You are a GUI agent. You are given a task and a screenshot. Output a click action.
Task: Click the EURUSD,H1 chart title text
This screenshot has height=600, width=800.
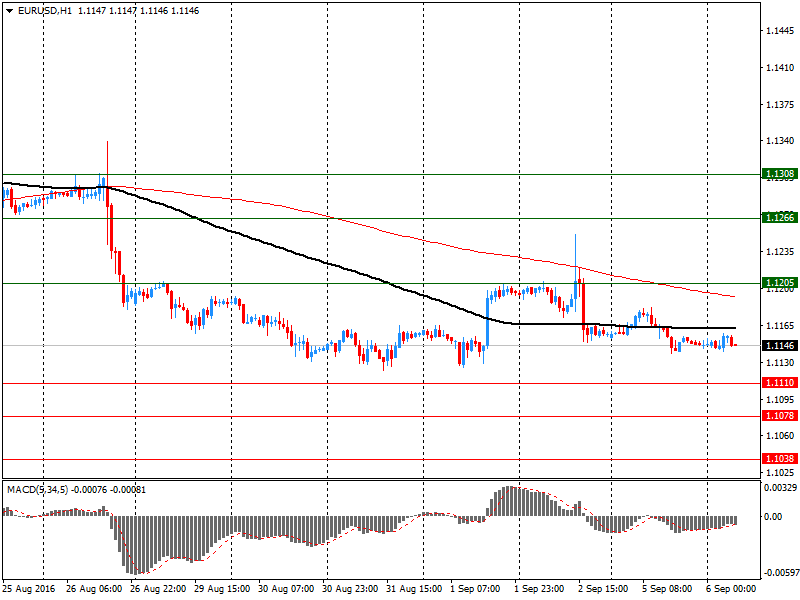point(45,11)
